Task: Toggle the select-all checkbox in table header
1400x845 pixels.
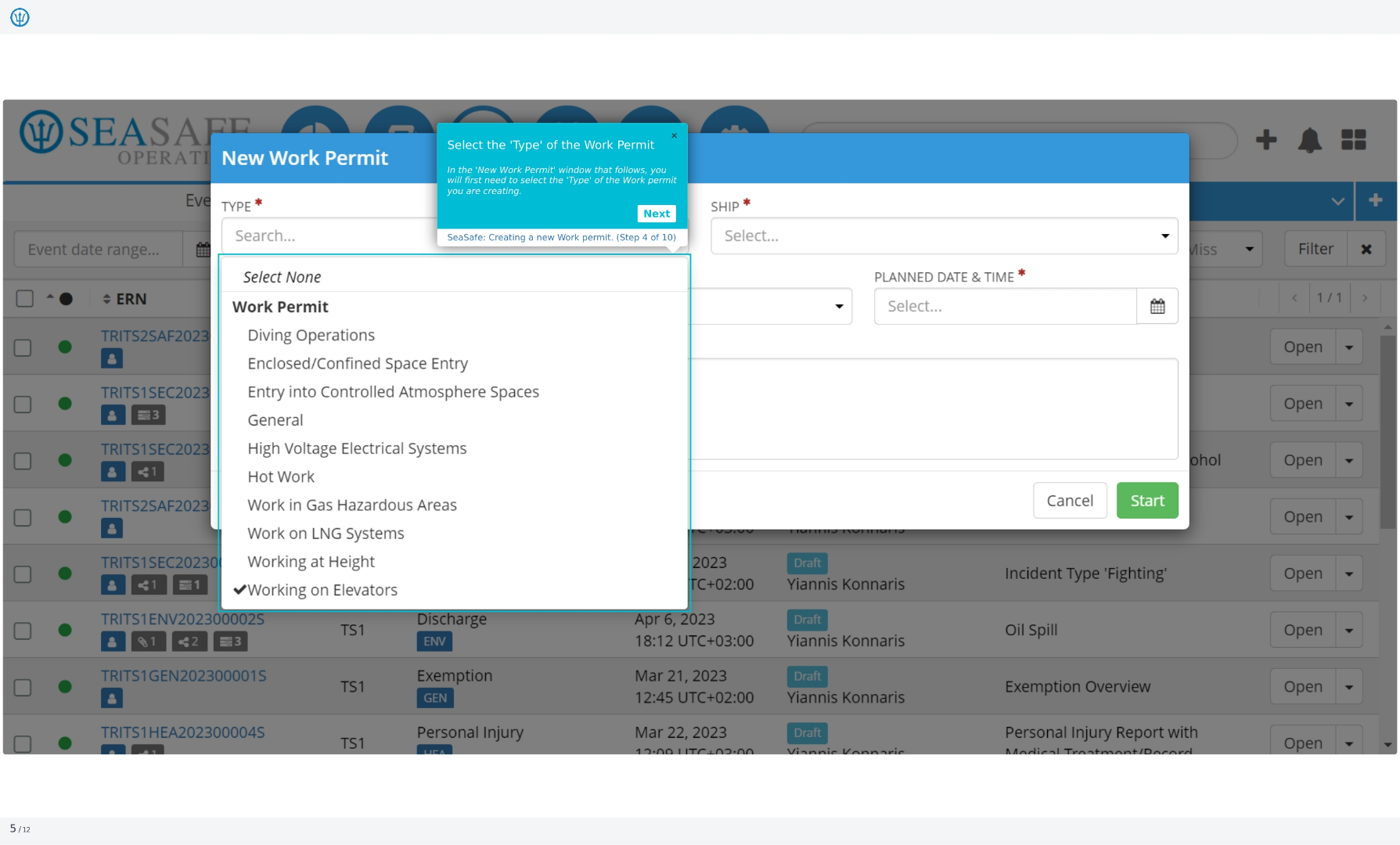Action: (25, 299)
